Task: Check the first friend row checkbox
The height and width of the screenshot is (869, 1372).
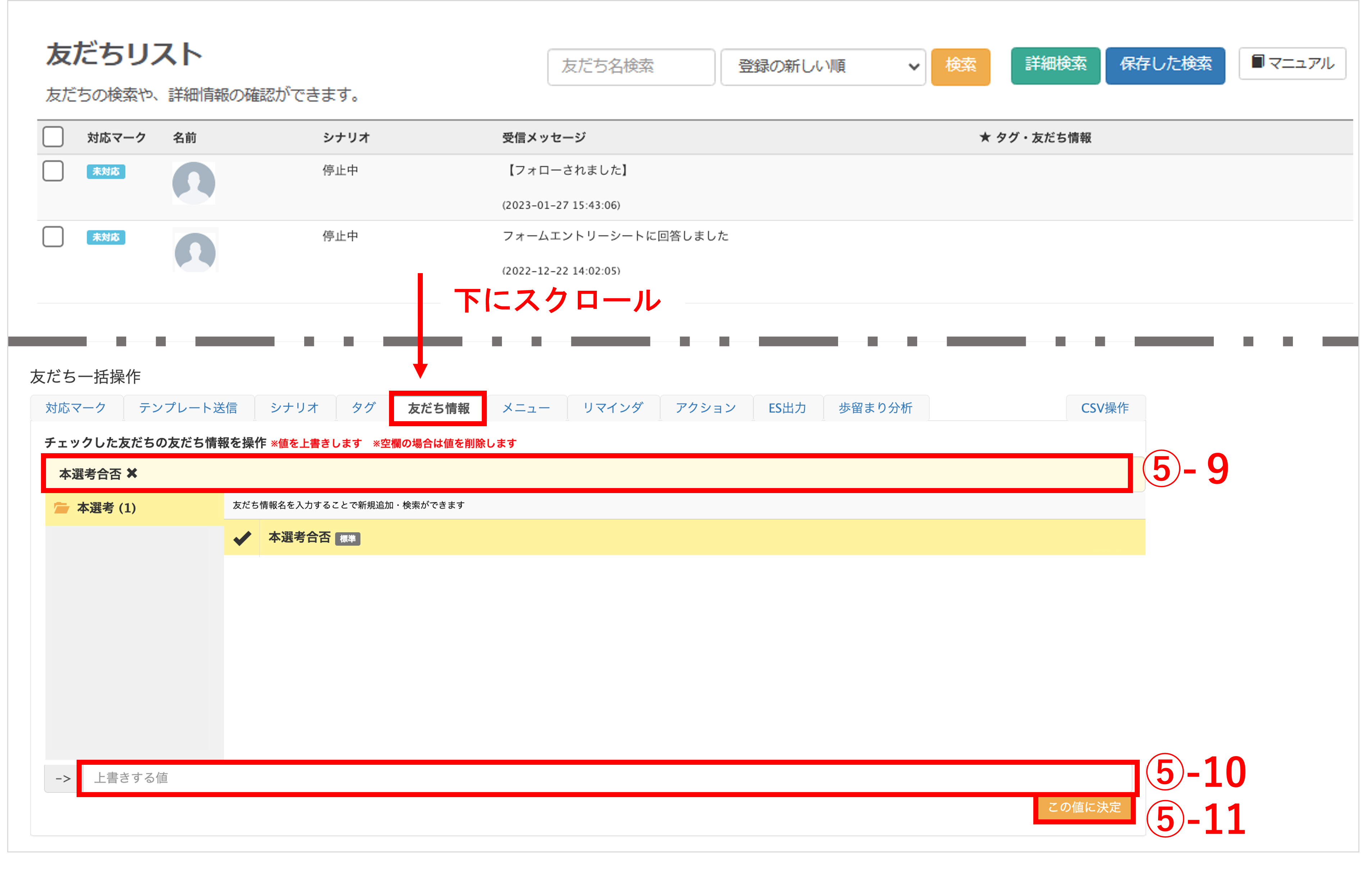Action: [x=53, y=170]
